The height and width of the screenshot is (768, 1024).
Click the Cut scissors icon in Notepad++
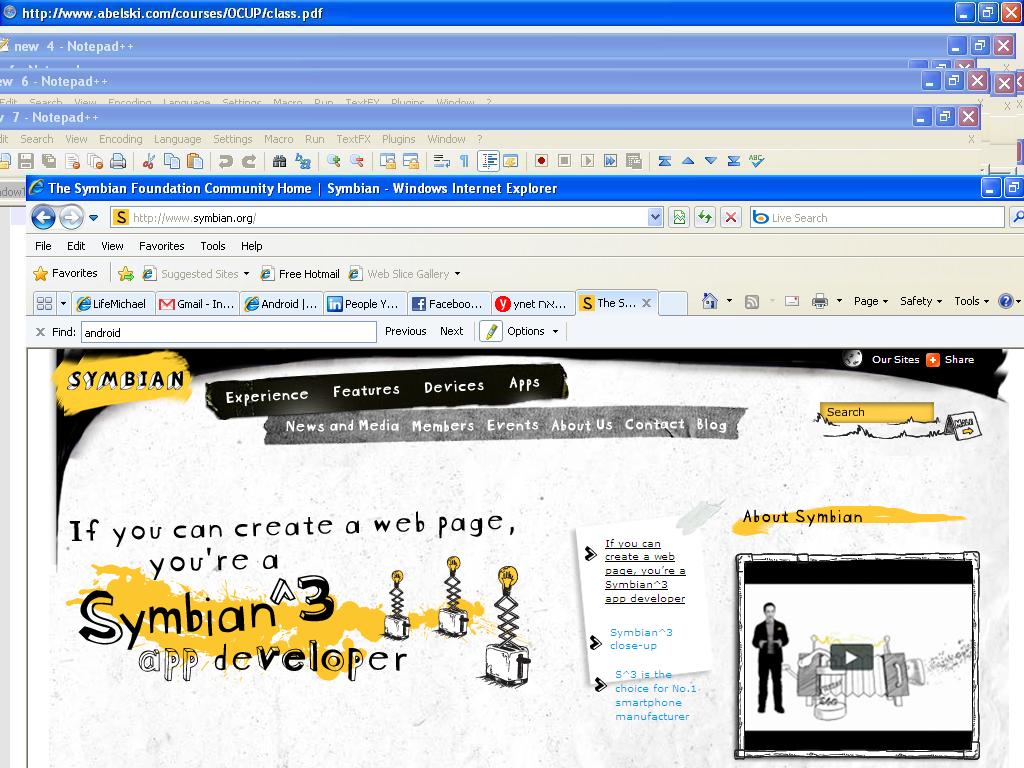coord(149,161)
